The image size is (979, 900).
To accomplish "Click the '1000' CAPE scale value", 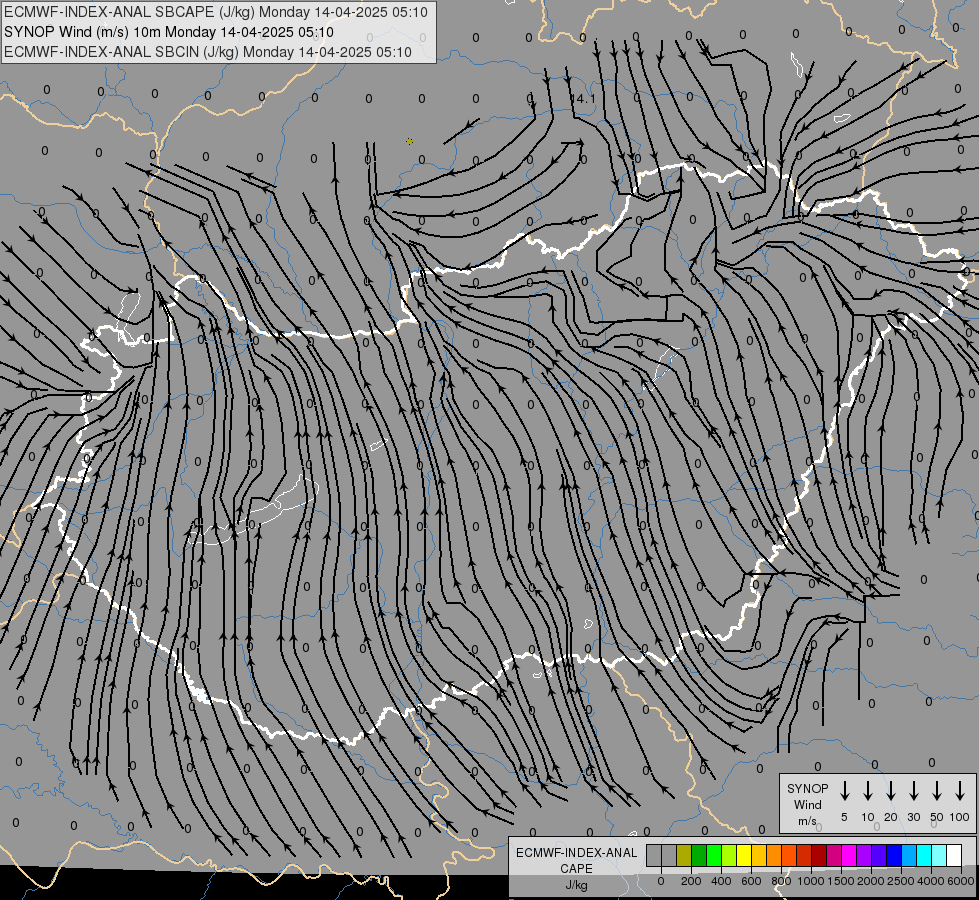I will click(x=810, y=881).
